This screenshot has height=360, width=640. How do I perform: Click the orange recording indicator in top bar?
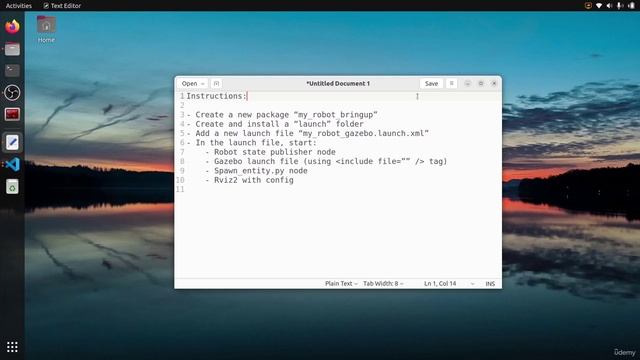click(x=588, y=6)
